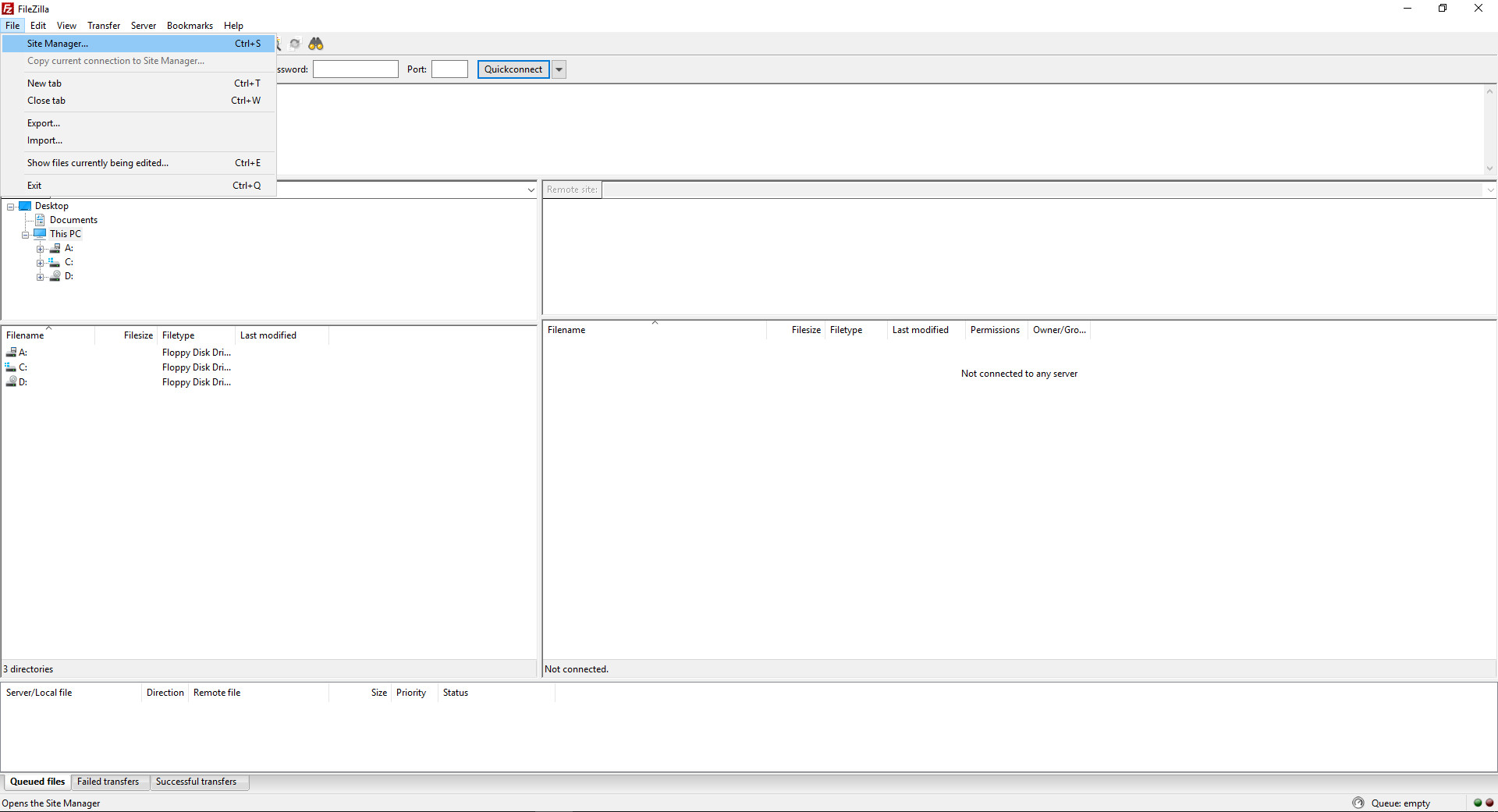The image size is (1498, 812).
Task: Choose Export... from the File menu
Action: (x=139, y=123)
